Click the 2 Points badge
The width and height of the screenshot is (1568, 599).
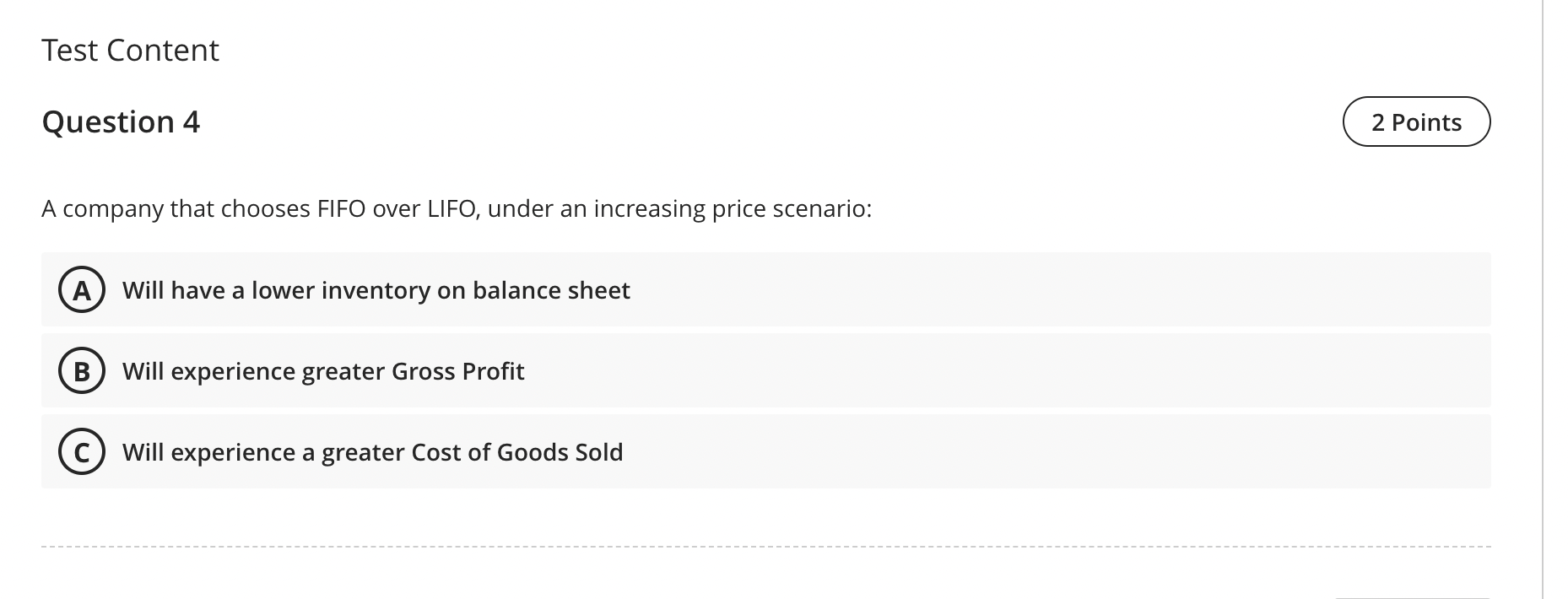[x=1416, y=121]
